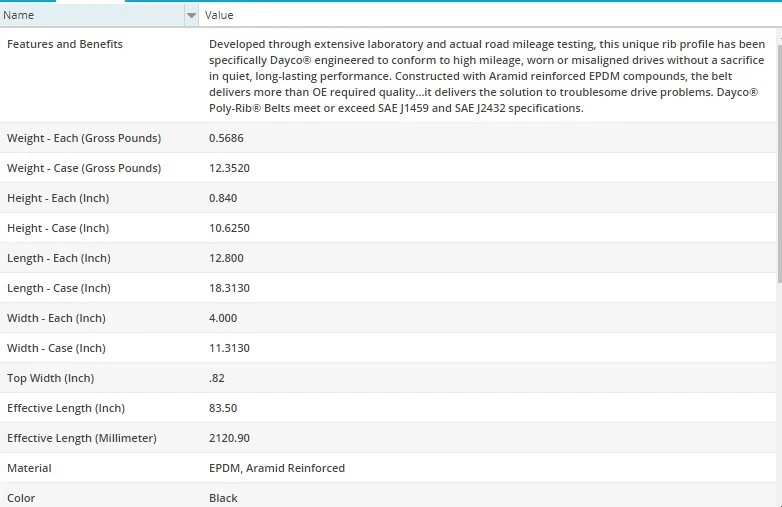Viewport: 782px width, 507px height.
Task: Select the Features and Benefits row label
Action: coord(65,44)
